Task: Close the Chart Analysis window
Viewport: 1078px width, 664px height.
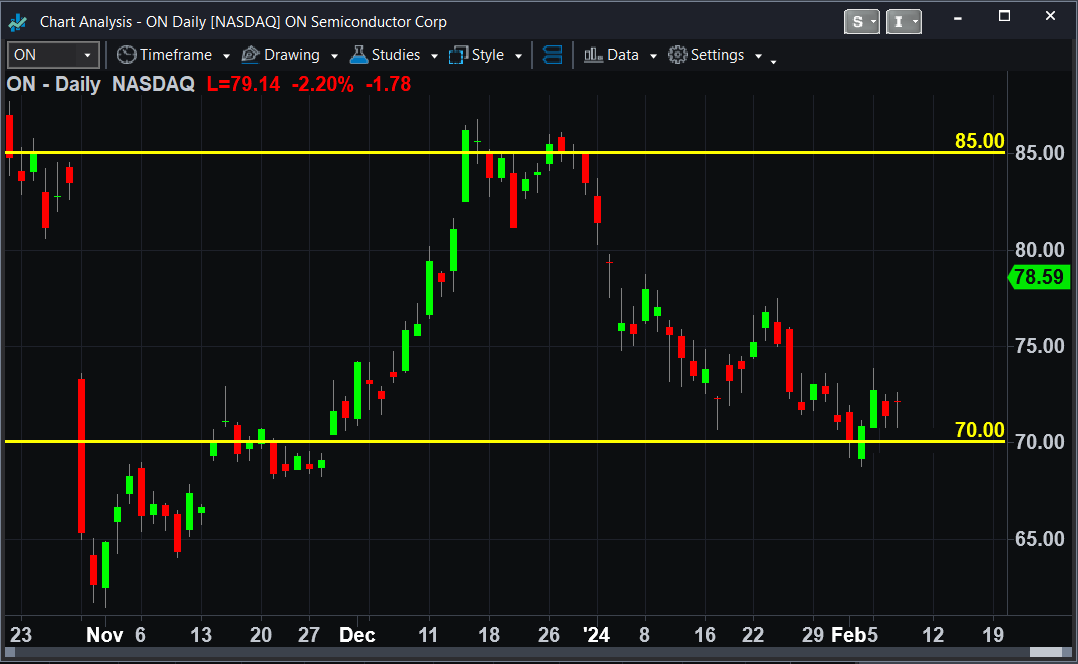Action: (1050, 16)
